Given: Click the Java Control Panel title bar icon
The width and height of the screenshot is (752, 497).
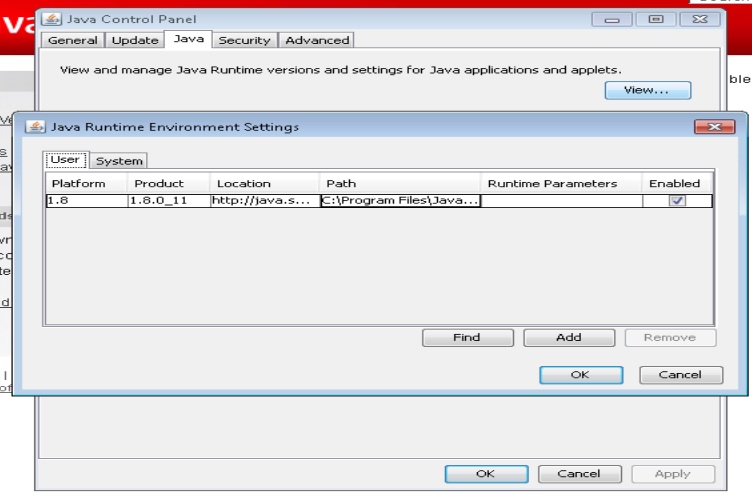Looking at the screenshot, I should (51, 19).
